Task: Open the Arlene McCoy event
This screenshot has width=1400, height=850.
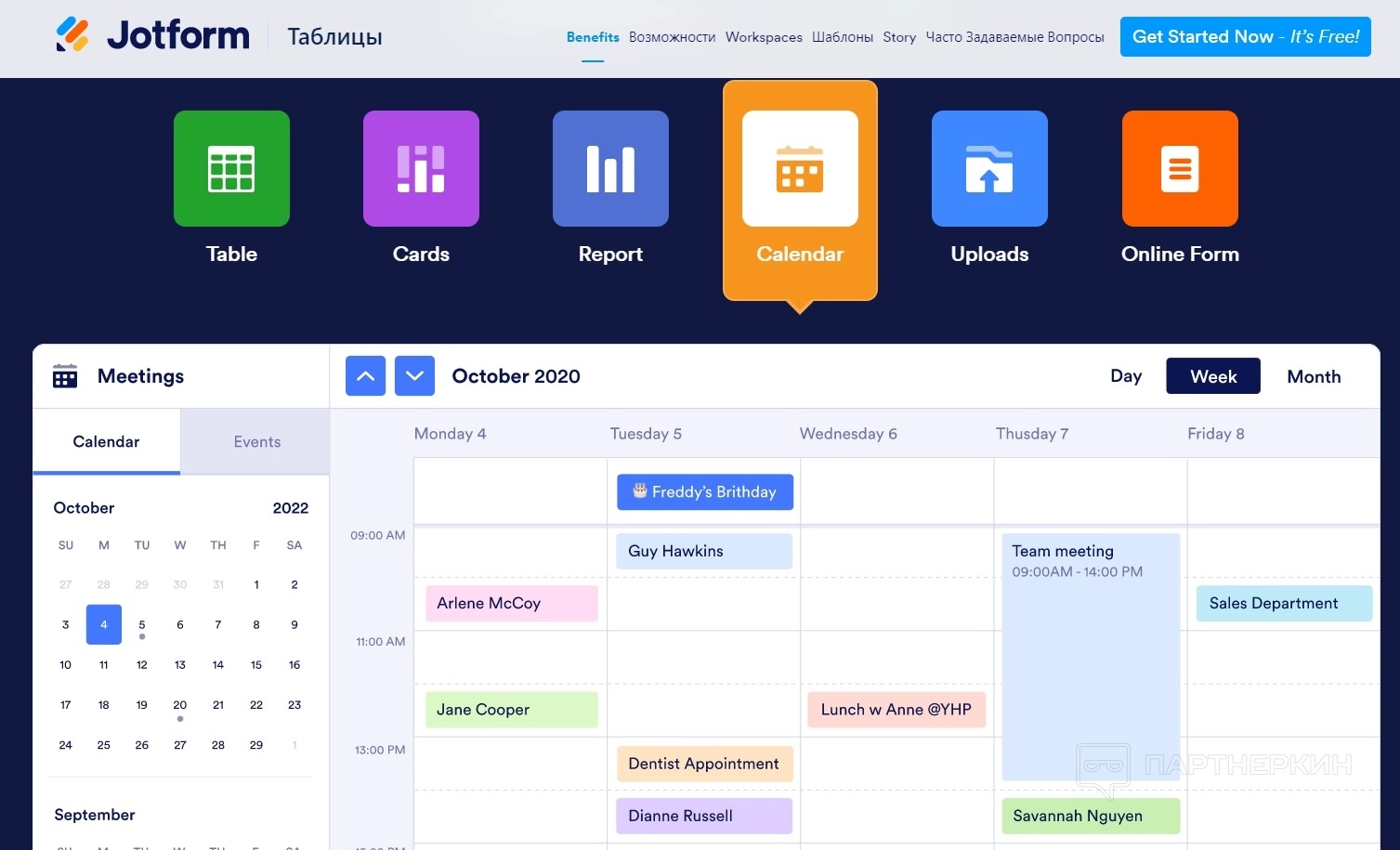Action: click(x=512, y=604)
